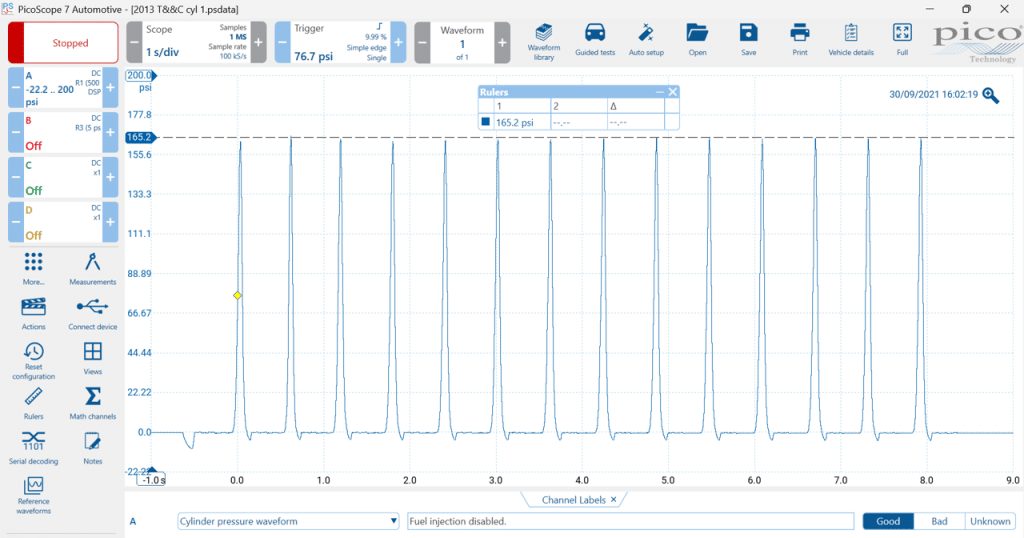Click the 165.2 ruler handle on axis
The width and height of the screenshot is (1024, 538).
tap(140, 137)
